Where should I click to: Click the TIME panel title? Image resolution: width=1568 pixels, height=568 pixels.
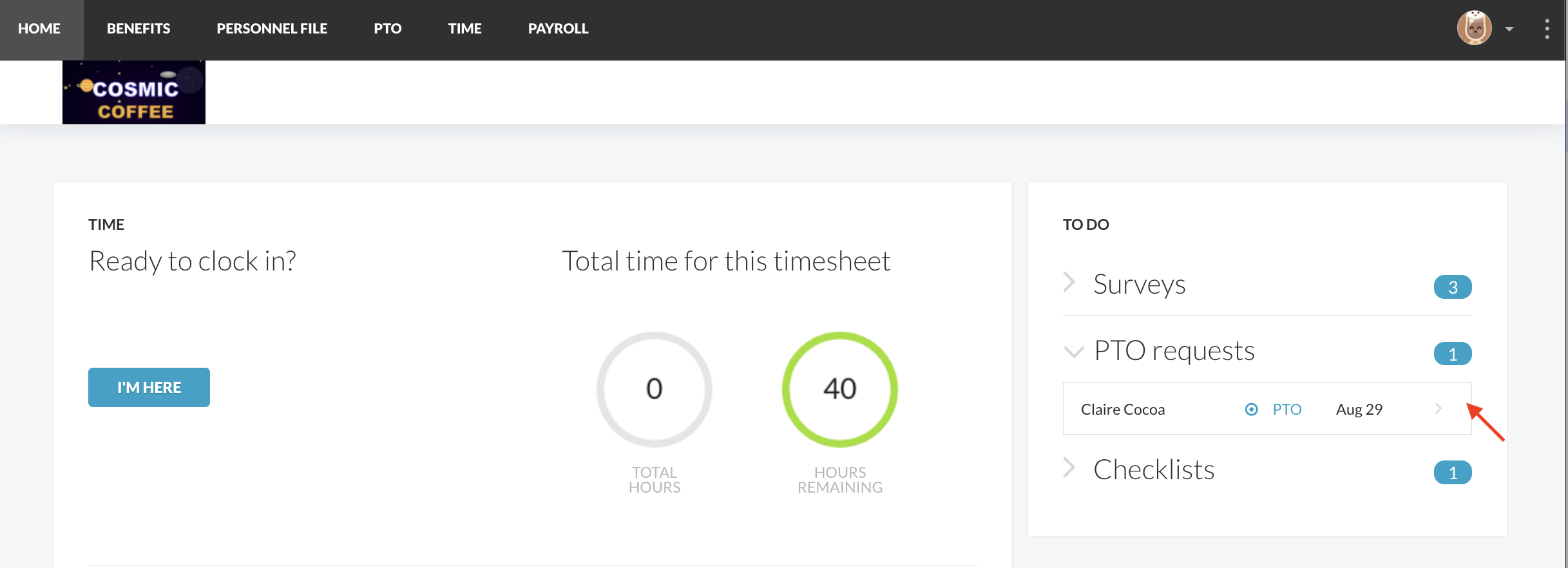pos(106,225)
